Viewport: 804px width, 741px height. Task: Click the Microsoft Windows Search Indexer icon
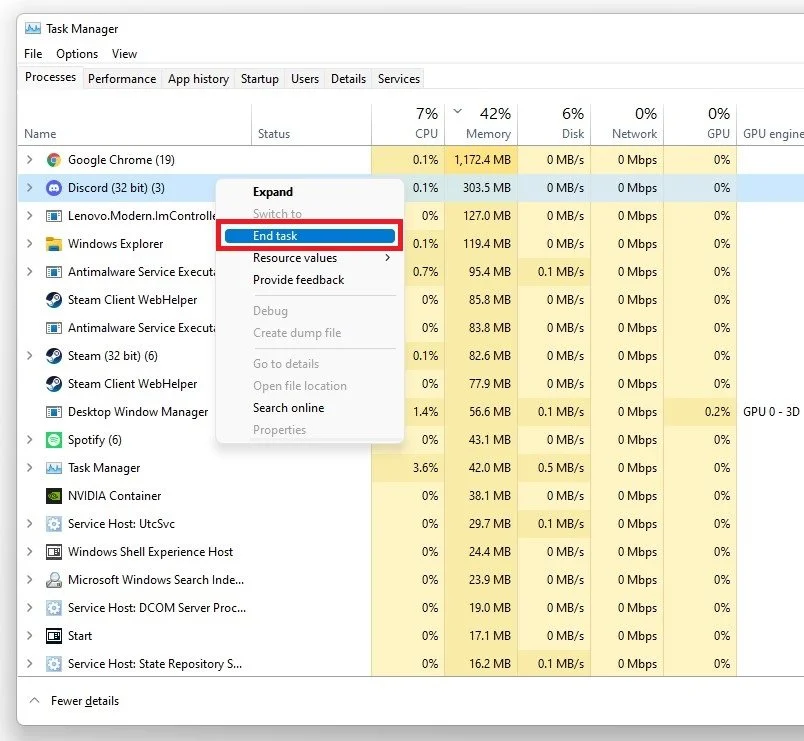(x=53, y=580)
